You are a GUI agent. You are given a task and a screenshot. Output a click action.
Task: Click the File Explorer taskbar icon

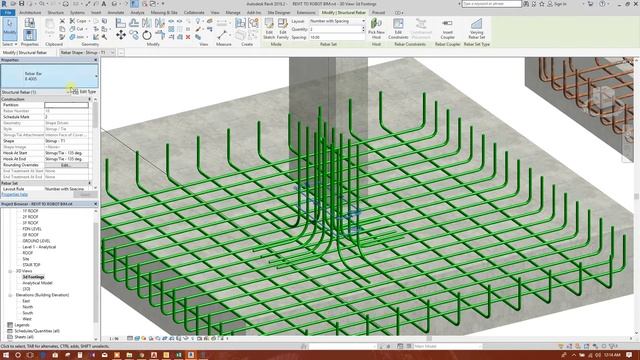(x=129, y=355)
